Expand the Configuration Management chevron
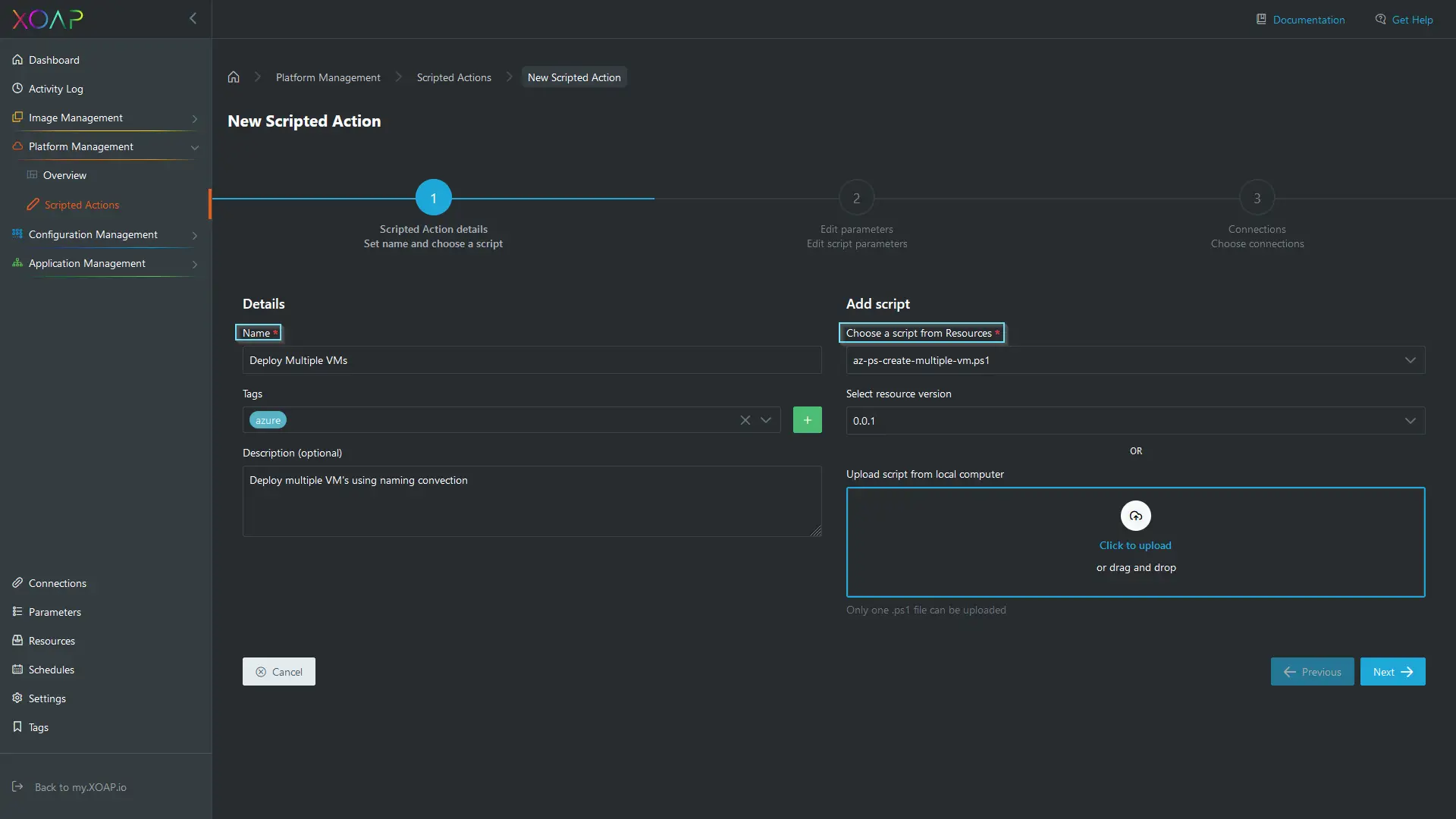Image resolution: width=1456 pixels, height=819 pixels. pos(195,235)
